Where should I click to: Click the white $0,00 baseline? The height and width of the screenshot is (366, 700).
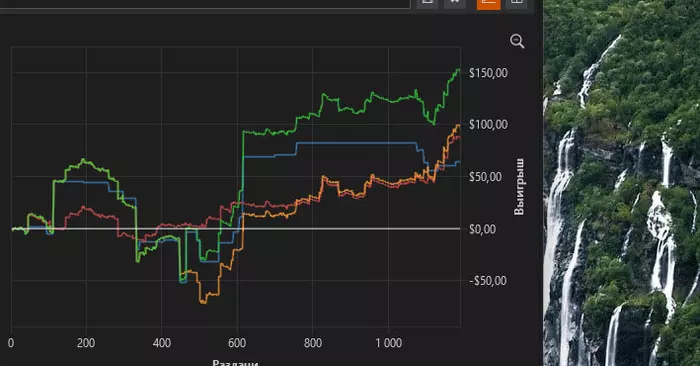tap(235, 229)
